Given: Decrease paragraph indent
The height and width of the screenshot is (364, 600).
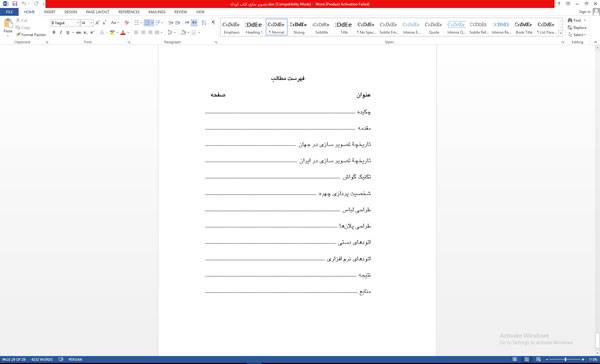Looking at the screenshot, I should [171, 23].
